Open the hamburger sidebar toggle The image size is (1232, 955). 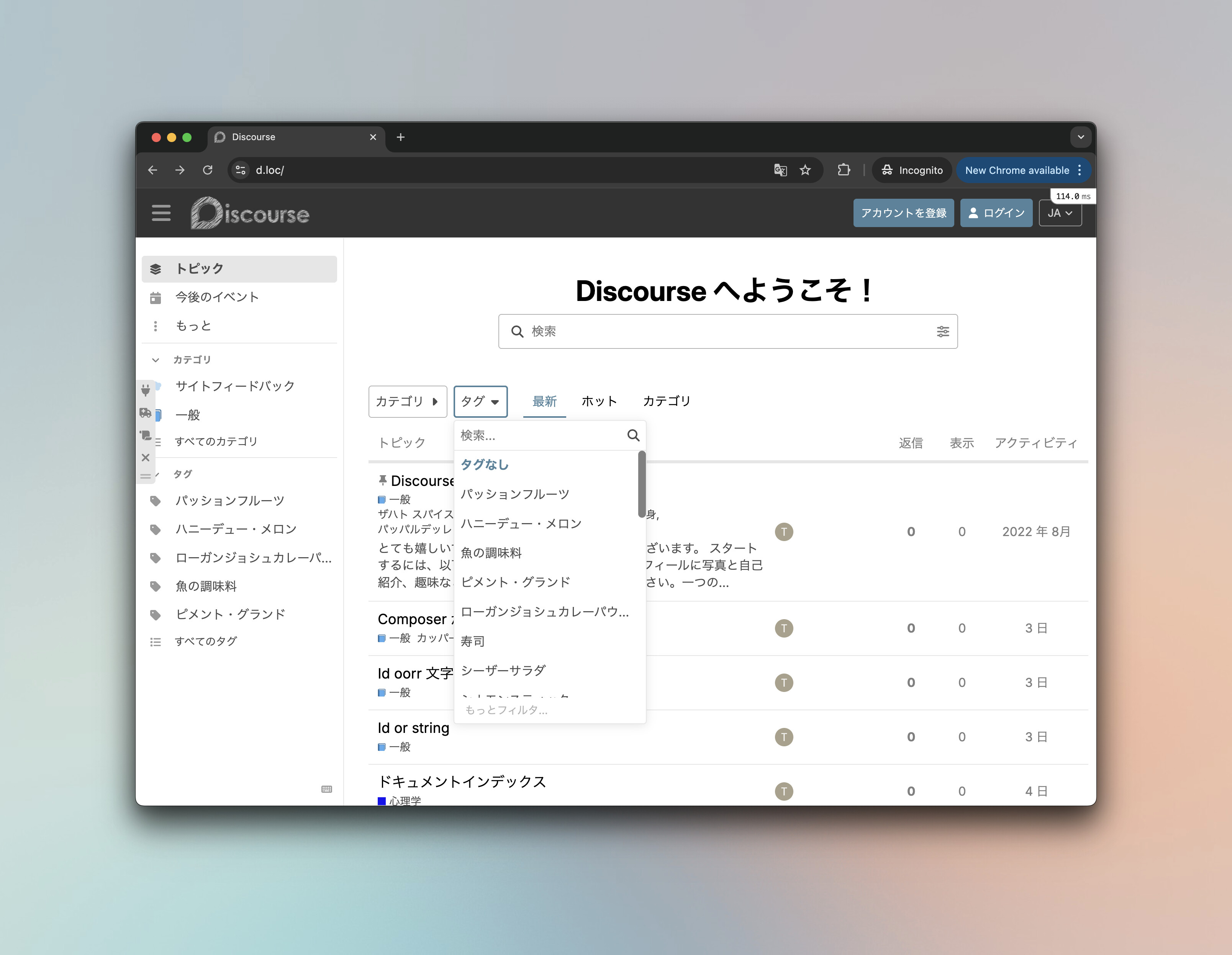[161, 213]
